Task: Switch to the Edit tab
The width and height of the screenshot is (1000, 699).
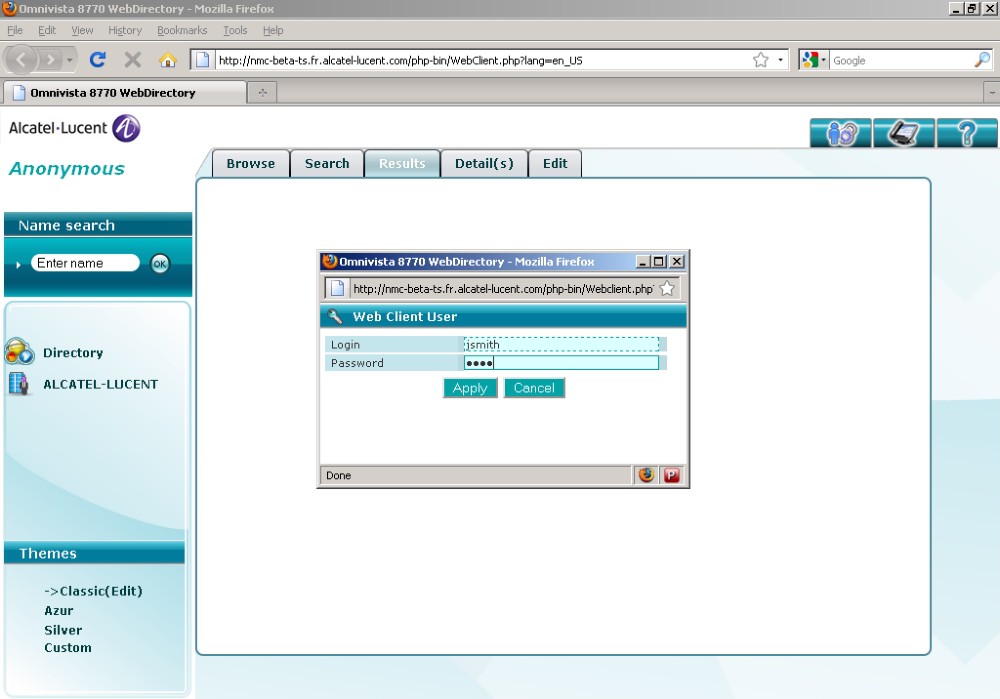Action: coord(555,163)
